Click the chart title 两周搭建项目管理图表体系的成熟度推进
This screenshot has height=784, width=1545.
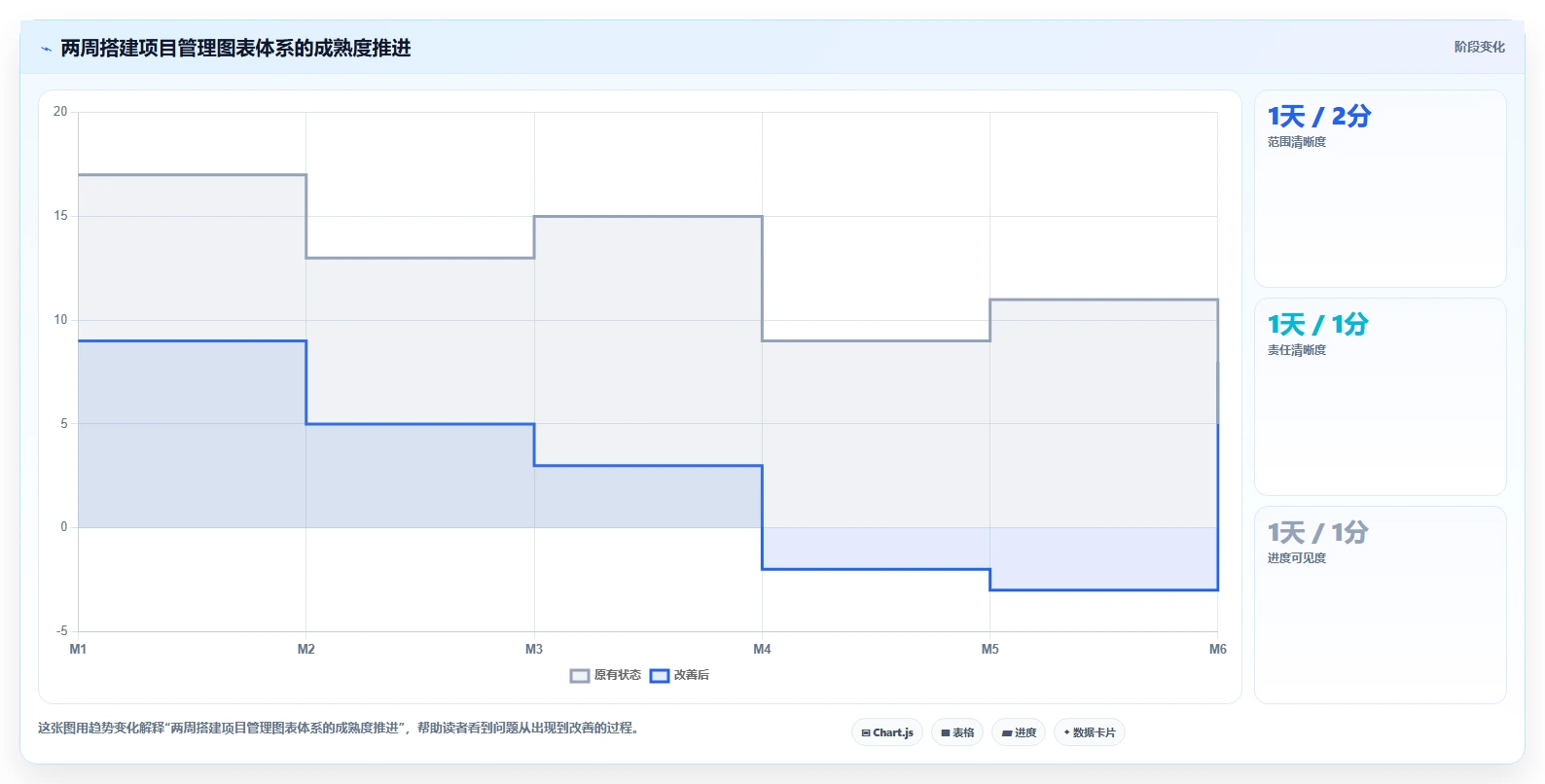235,49
